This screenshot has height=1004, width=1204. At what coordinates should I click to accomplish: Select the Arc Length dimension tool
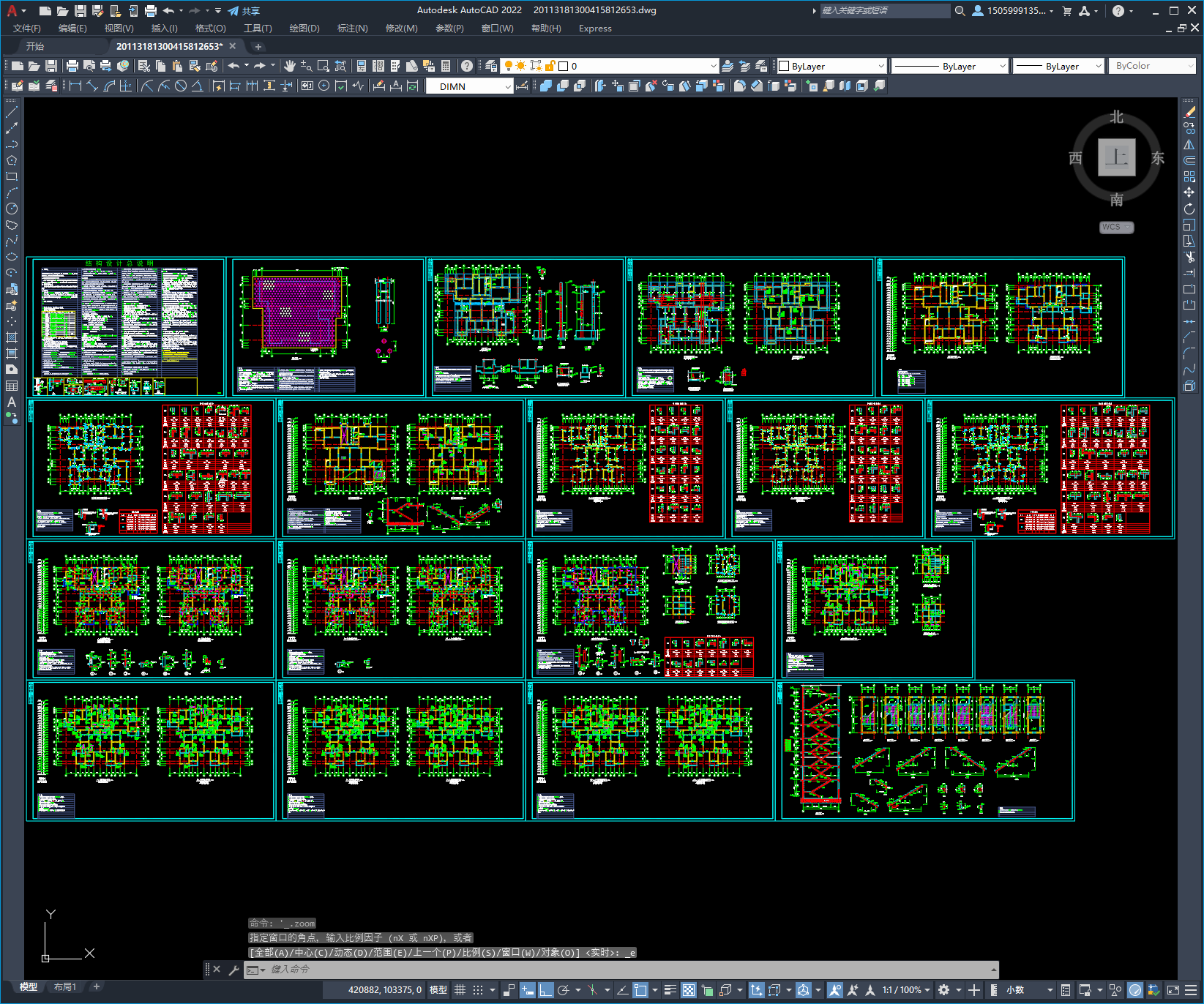109,86
